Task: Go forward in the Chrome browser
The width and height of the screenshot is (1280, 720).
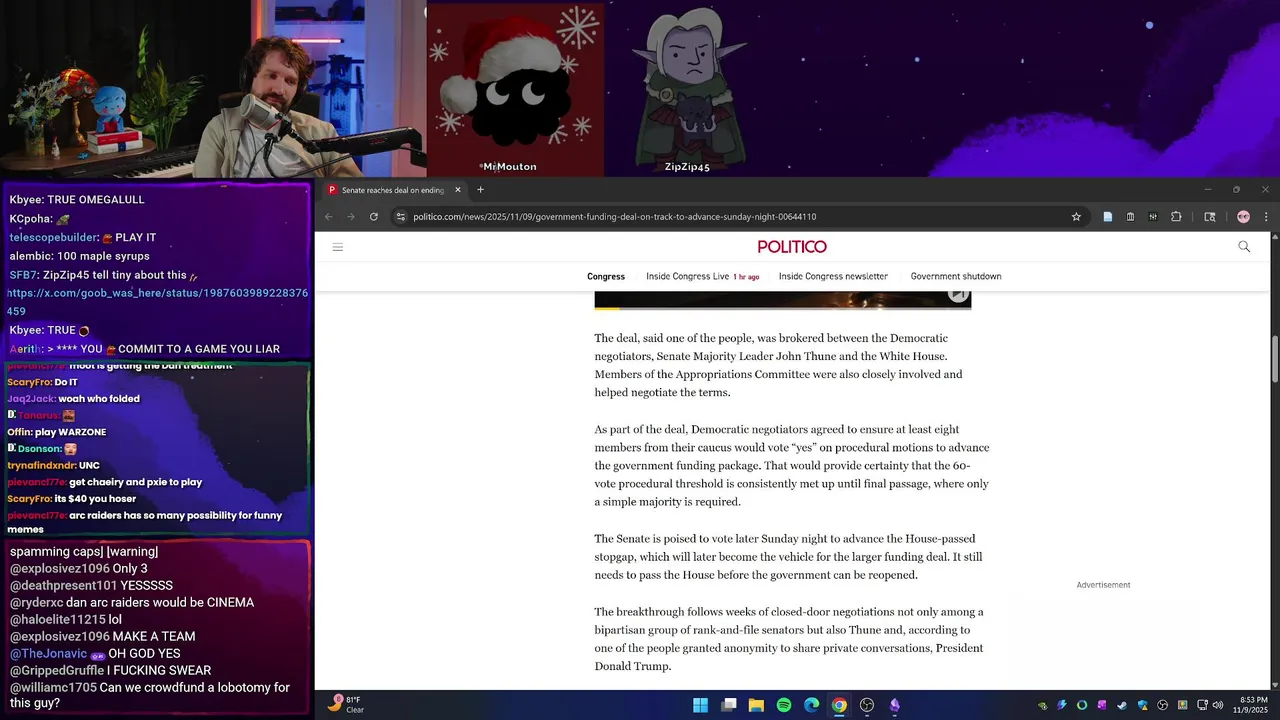Action: (x=351, y=217)
